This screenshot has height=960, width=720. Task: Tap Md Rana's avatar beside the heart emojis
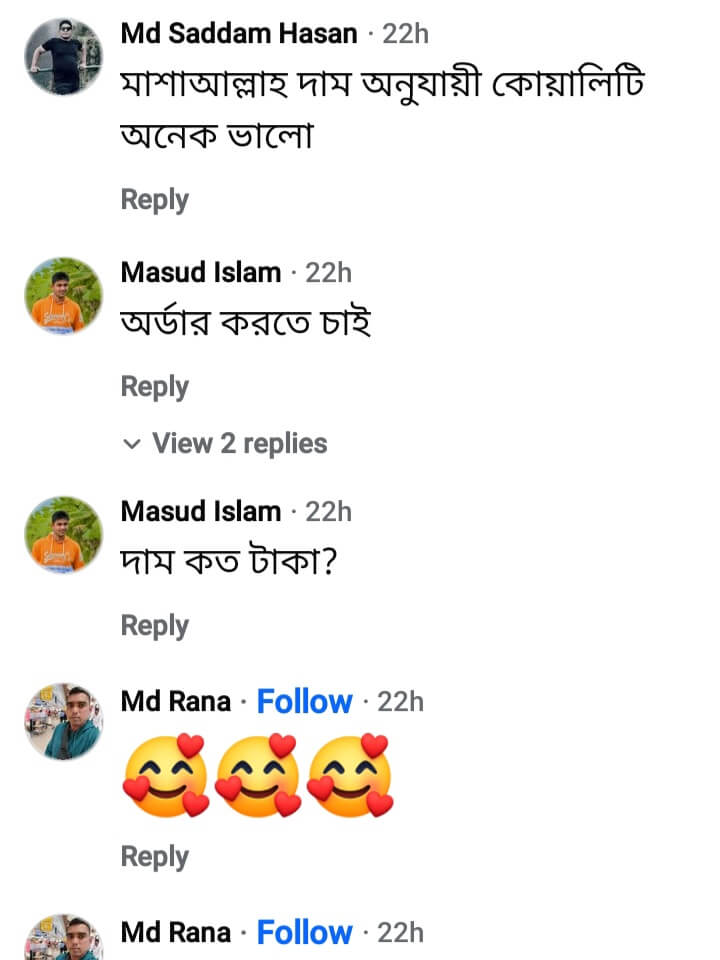click(63, 722)
